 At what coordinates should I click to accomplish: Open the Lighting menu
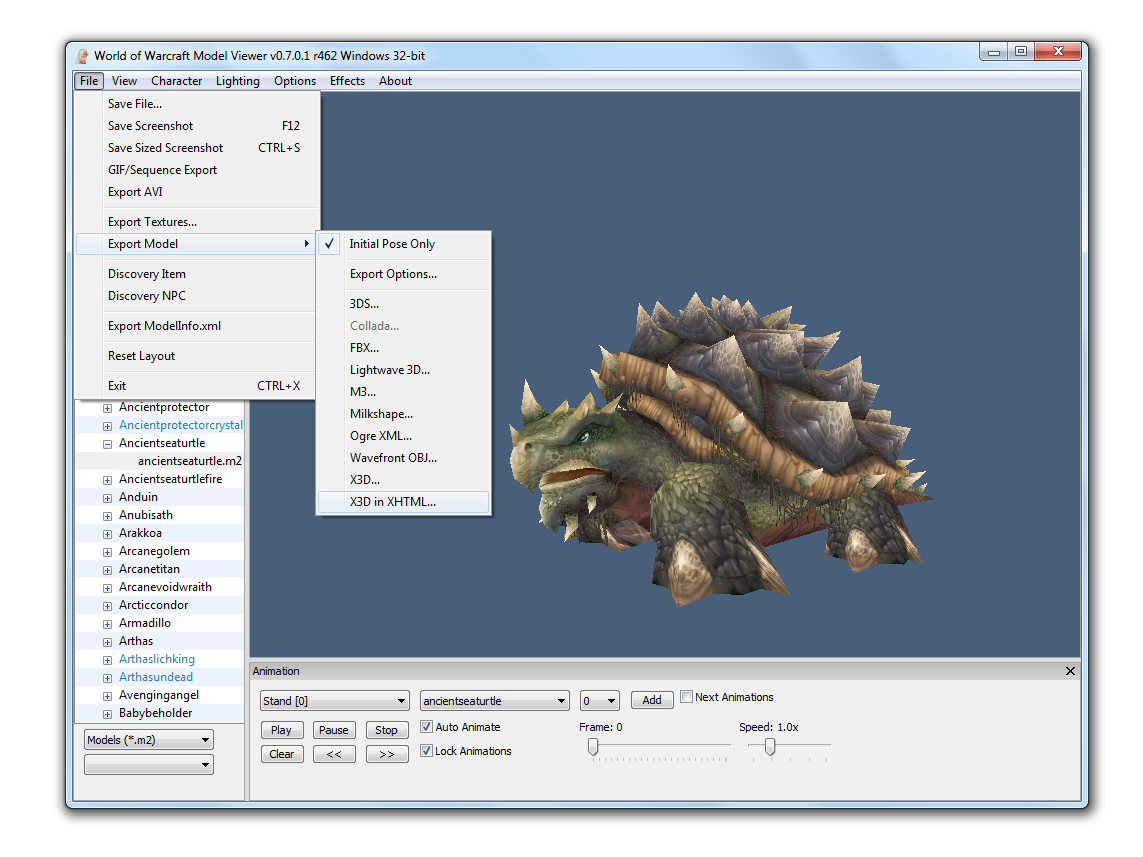(x=238, y=81)
